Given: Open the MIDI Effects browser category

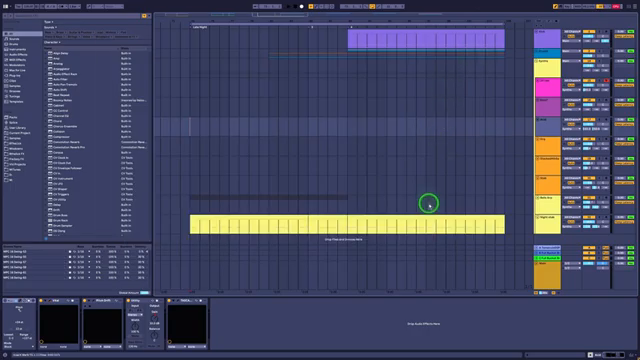Looking at the screenshot, I should (x=17, y=60).
